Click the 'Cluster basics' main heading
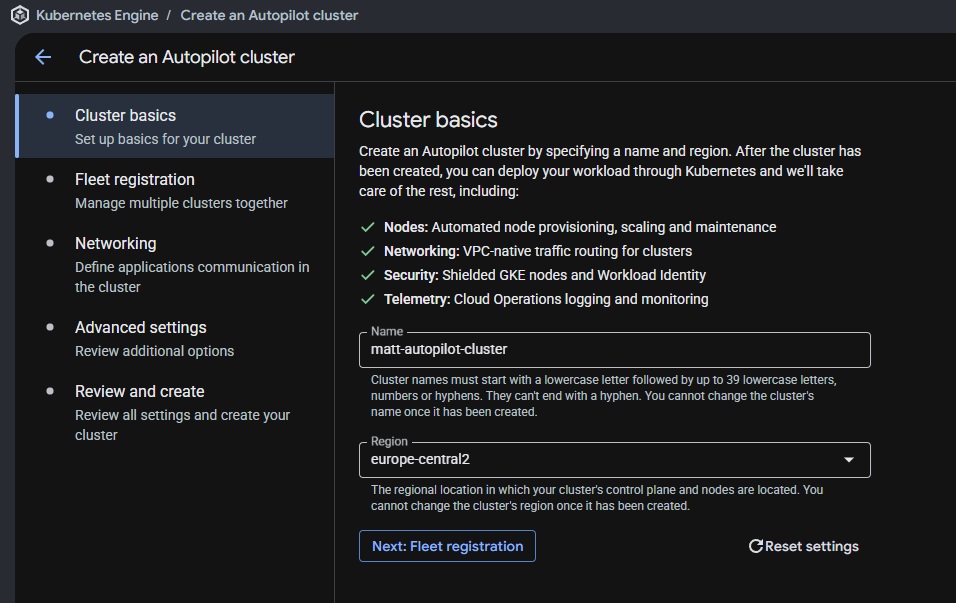This screenshot has width=956, height=603. tap(428, 120)
